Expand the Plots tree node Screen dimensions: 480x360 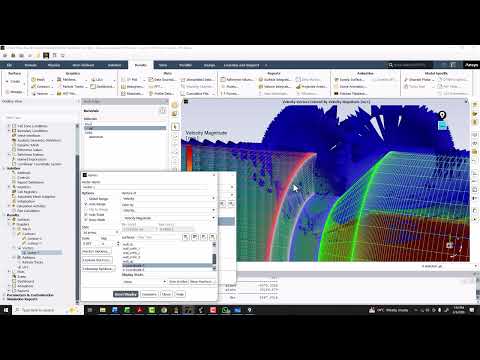tap(9, 272)
